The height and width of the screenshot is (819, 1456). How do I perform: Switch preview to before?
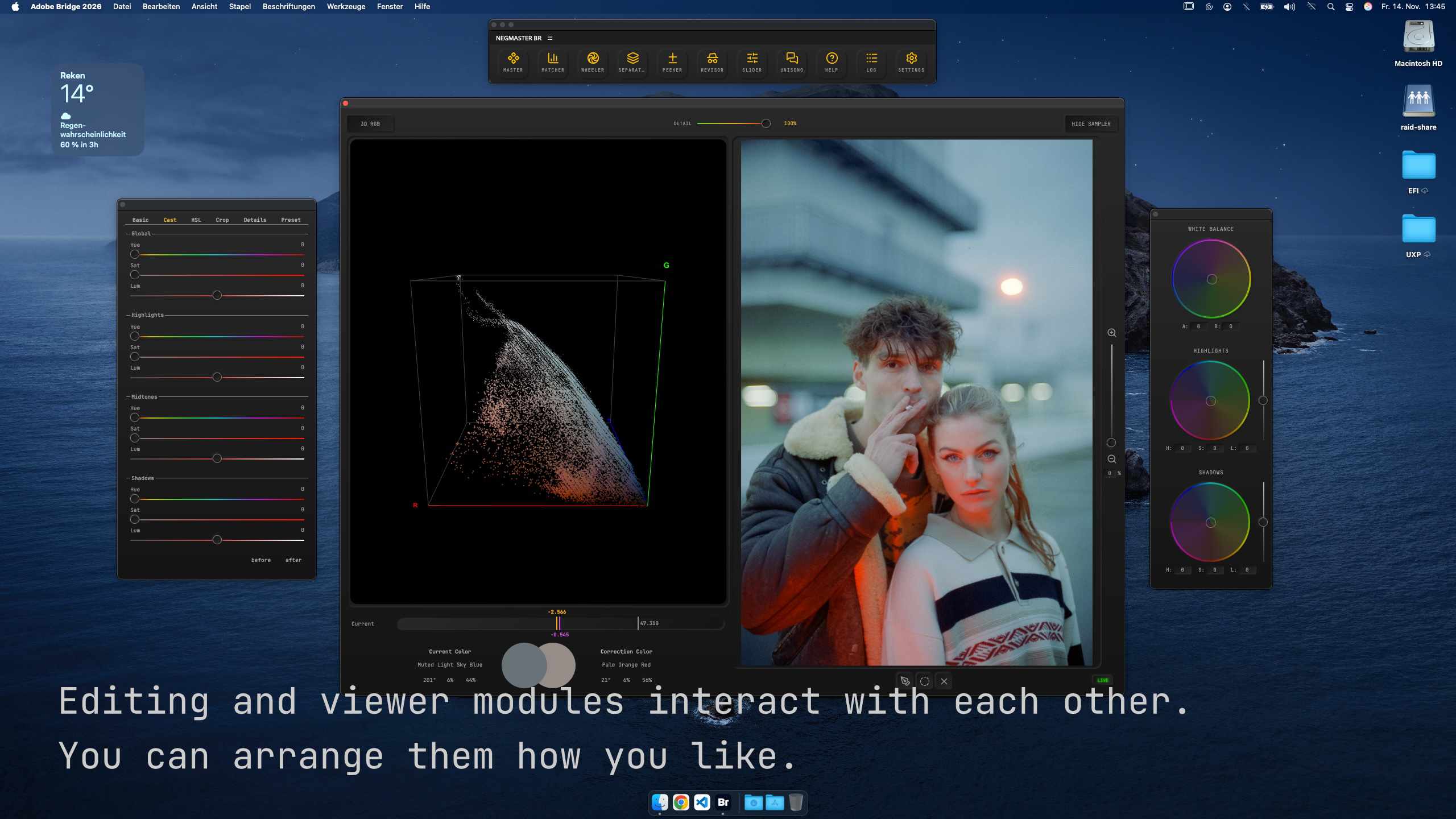(x=260, y=560)
